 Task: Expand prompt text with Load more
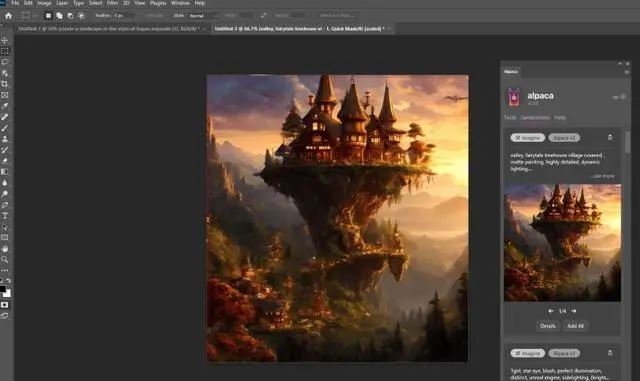pos(603,176)
